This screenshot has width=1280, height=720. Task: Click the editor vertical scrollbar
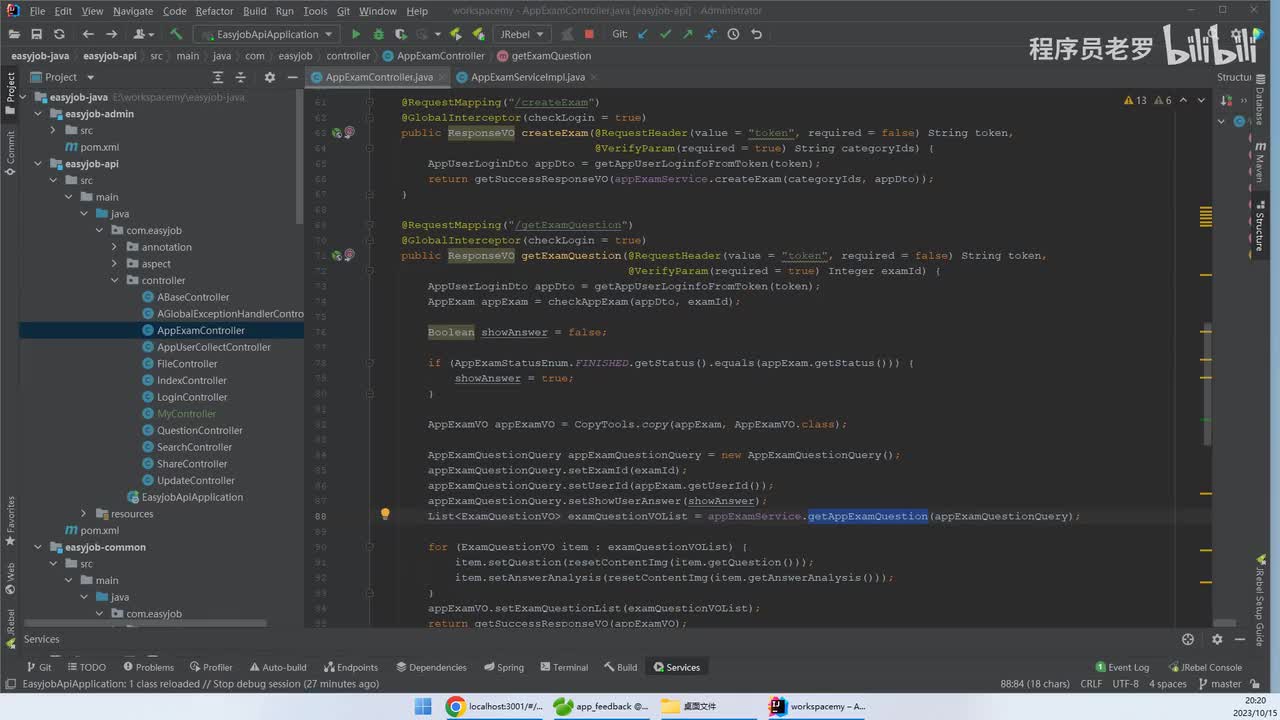[1207, 385]
